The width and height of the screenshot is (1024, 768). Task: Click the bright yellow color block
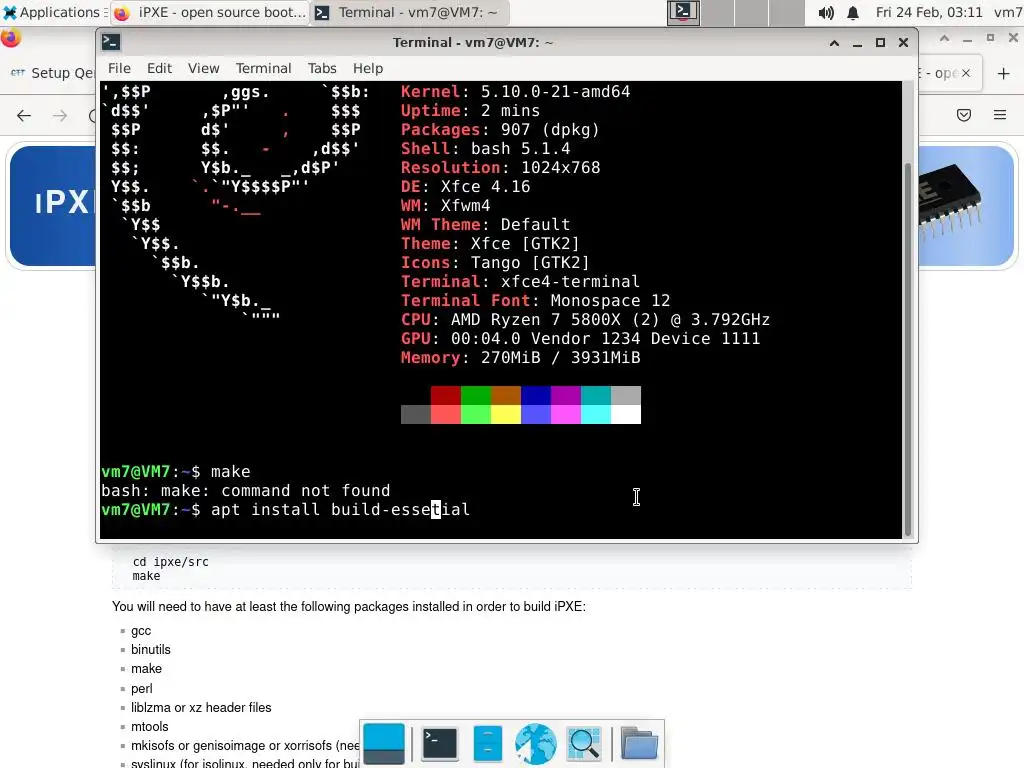click(x=506, y=414)
